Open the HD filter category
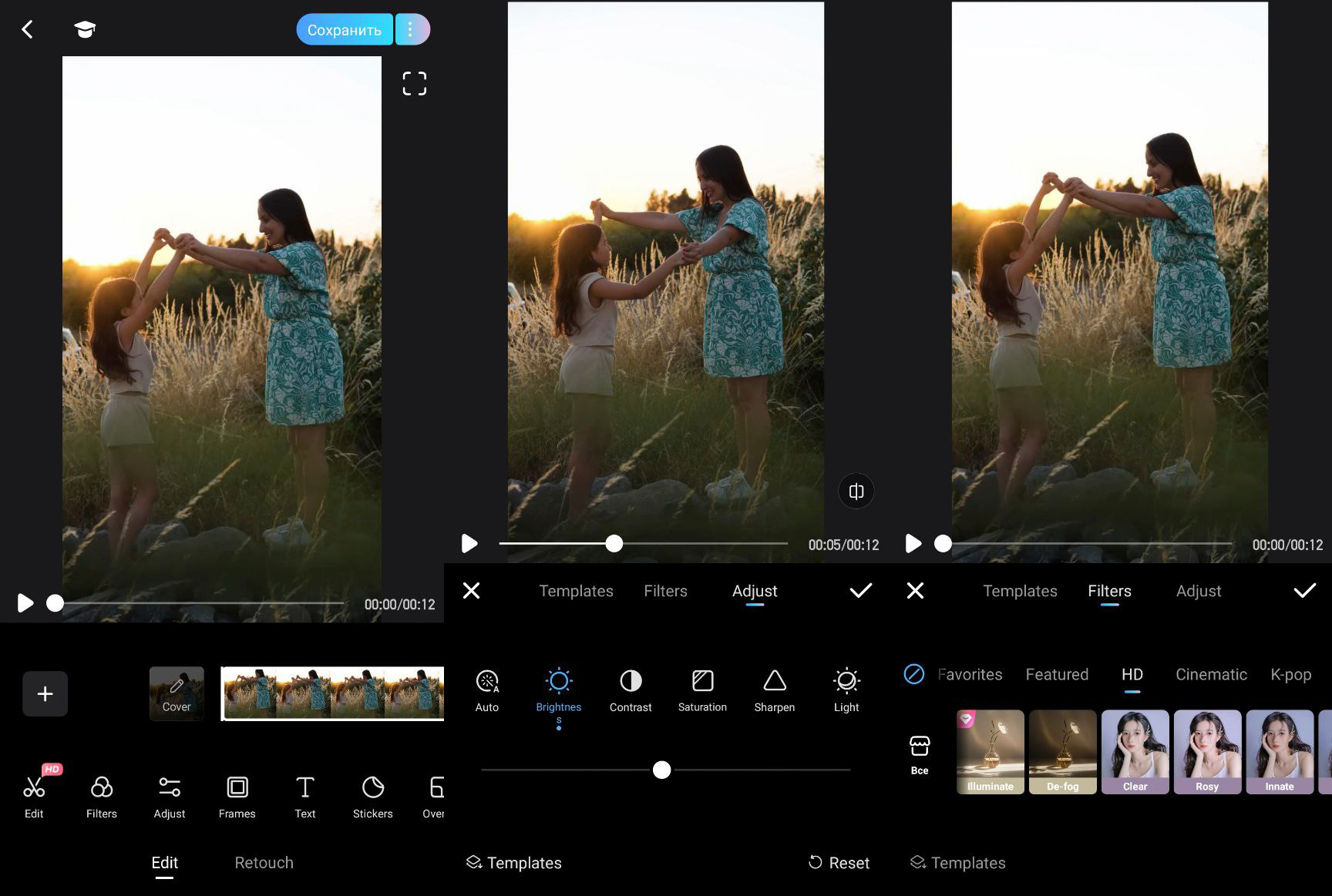 pos(1132,676)
